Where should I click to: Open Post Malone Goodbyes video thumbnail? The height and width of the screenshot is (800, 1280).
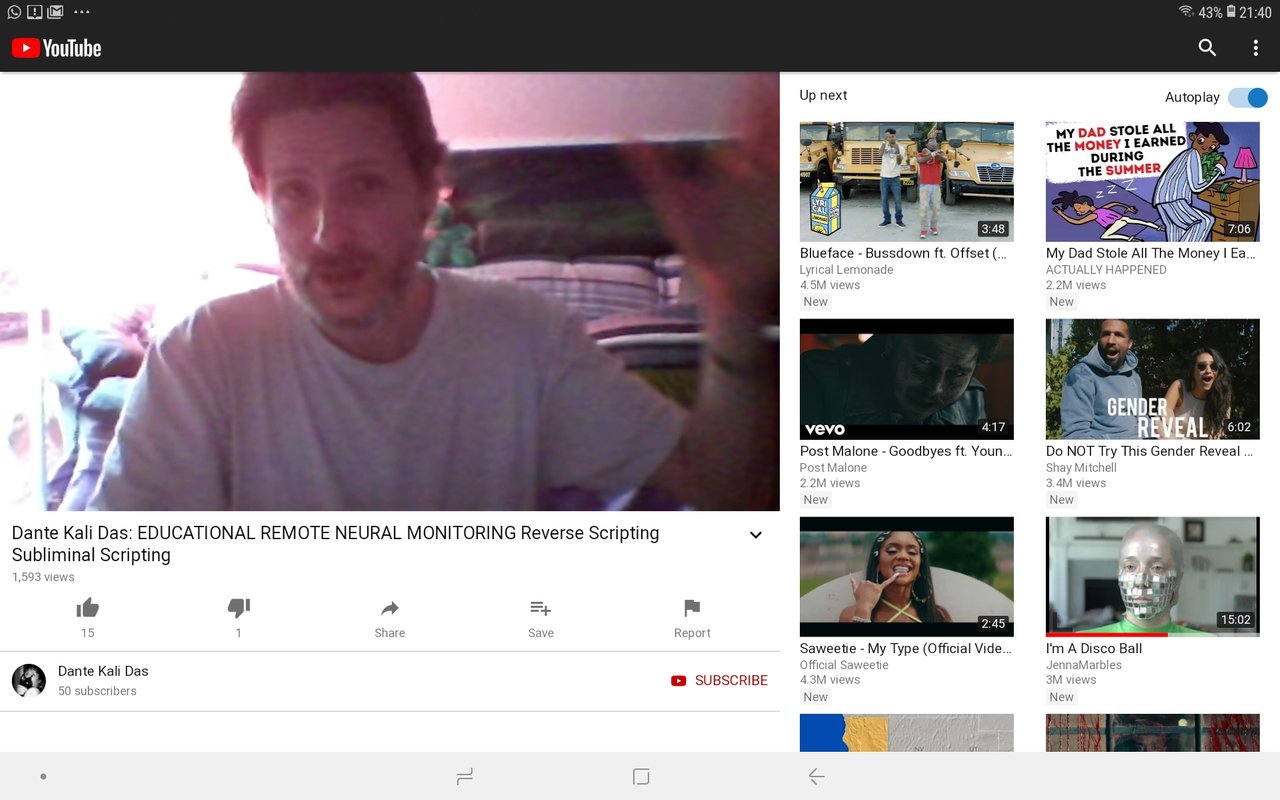tap(907, 379)
